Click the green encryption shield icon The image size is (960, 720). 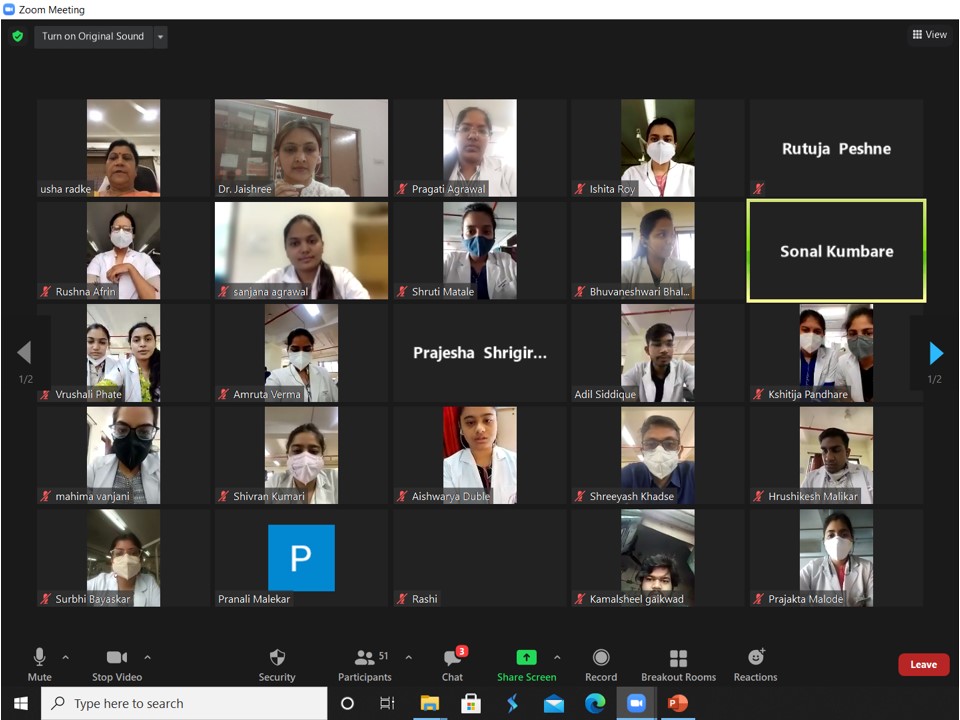(17, 36)
